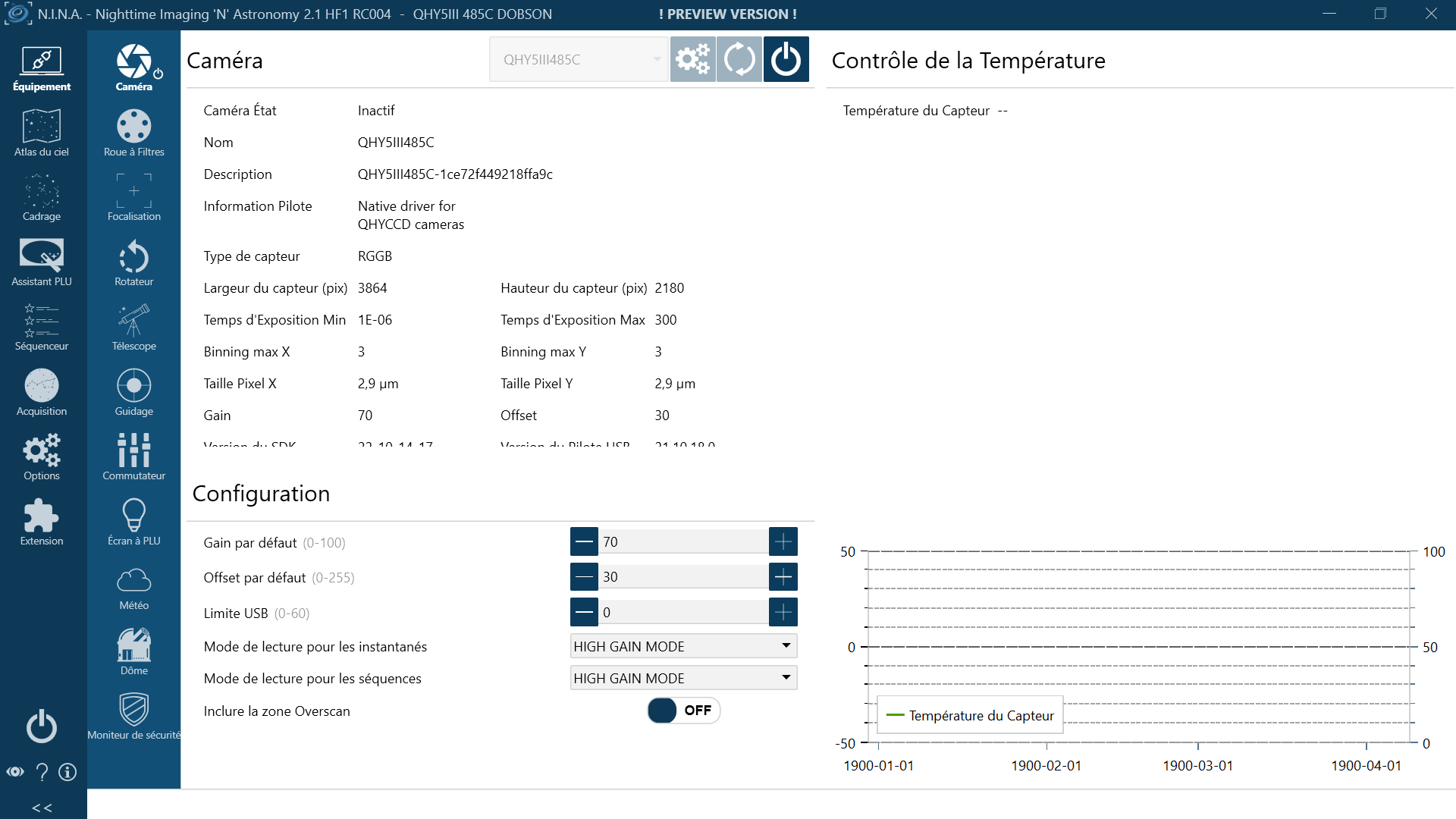
Task: Refresh the camera device list
Action: coord(739,59)
